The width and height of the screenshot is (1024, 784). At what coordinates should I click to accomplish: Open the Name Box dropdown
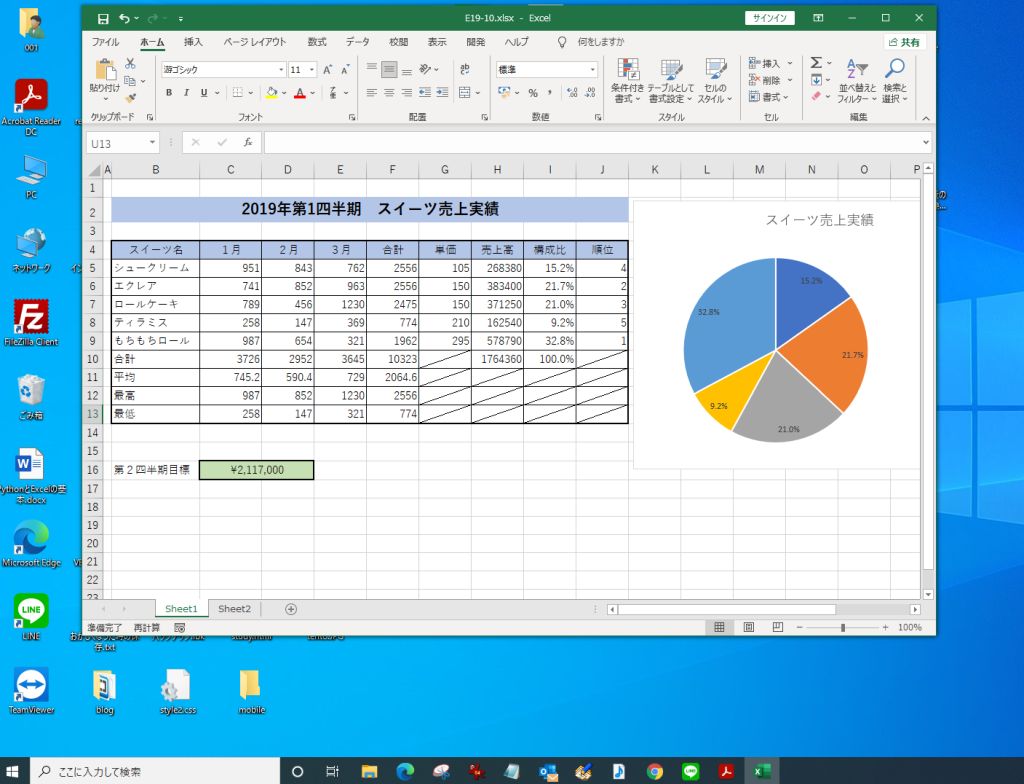152,142
